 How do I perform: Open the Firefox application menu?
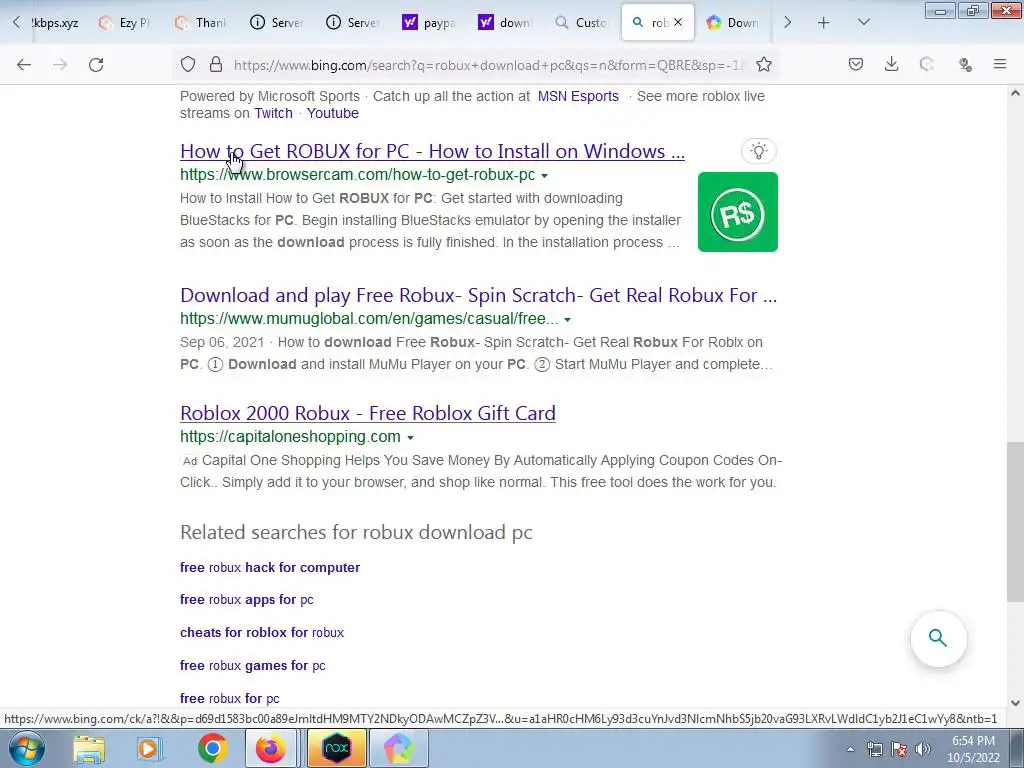click(x=1000, y=64)
